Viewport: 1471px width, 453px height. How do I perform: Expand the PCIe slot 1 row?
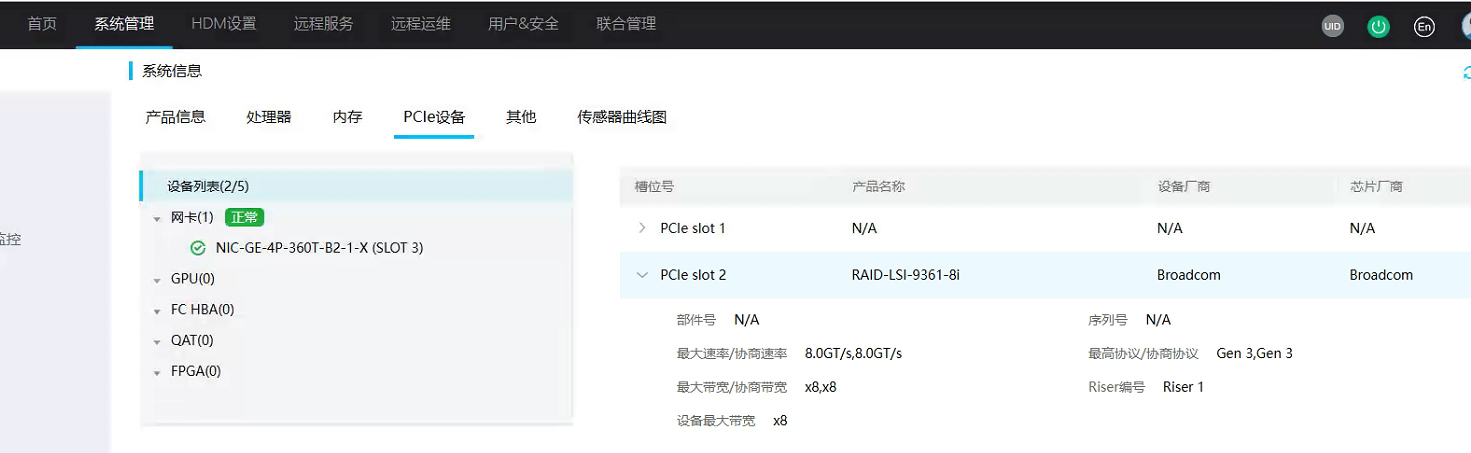642,228
